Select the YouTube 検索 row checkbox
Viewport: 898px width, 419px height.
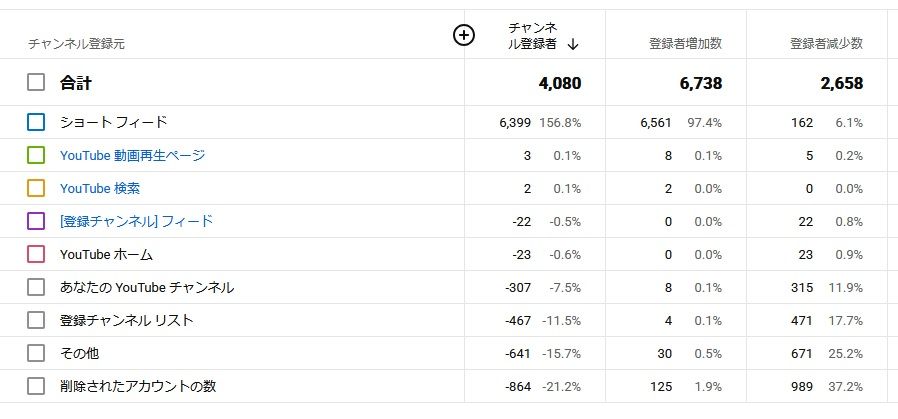[36, 188]
